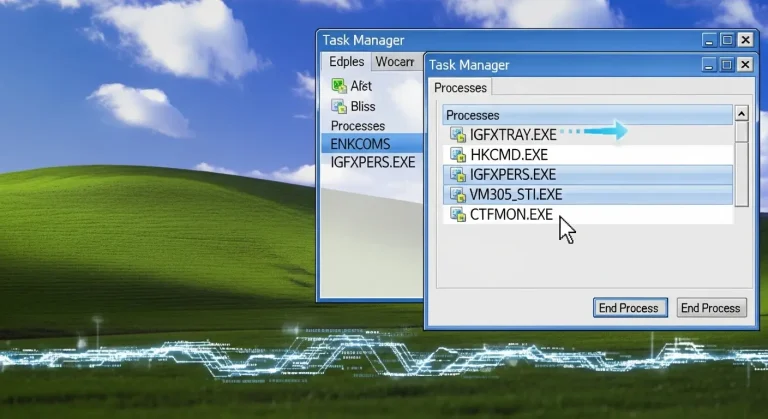Click the scroll up arrow of process list

tap(742, 114)
